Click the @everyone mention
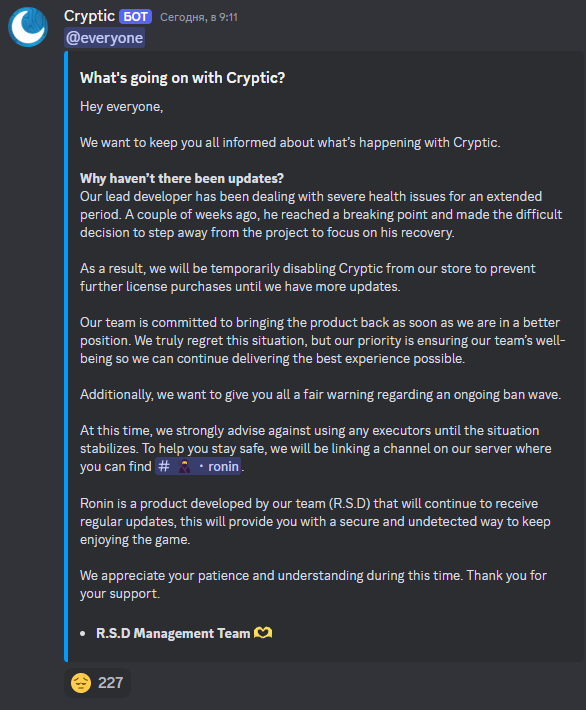The height and width of the screenshot is (710, 586). pos(105,38)
